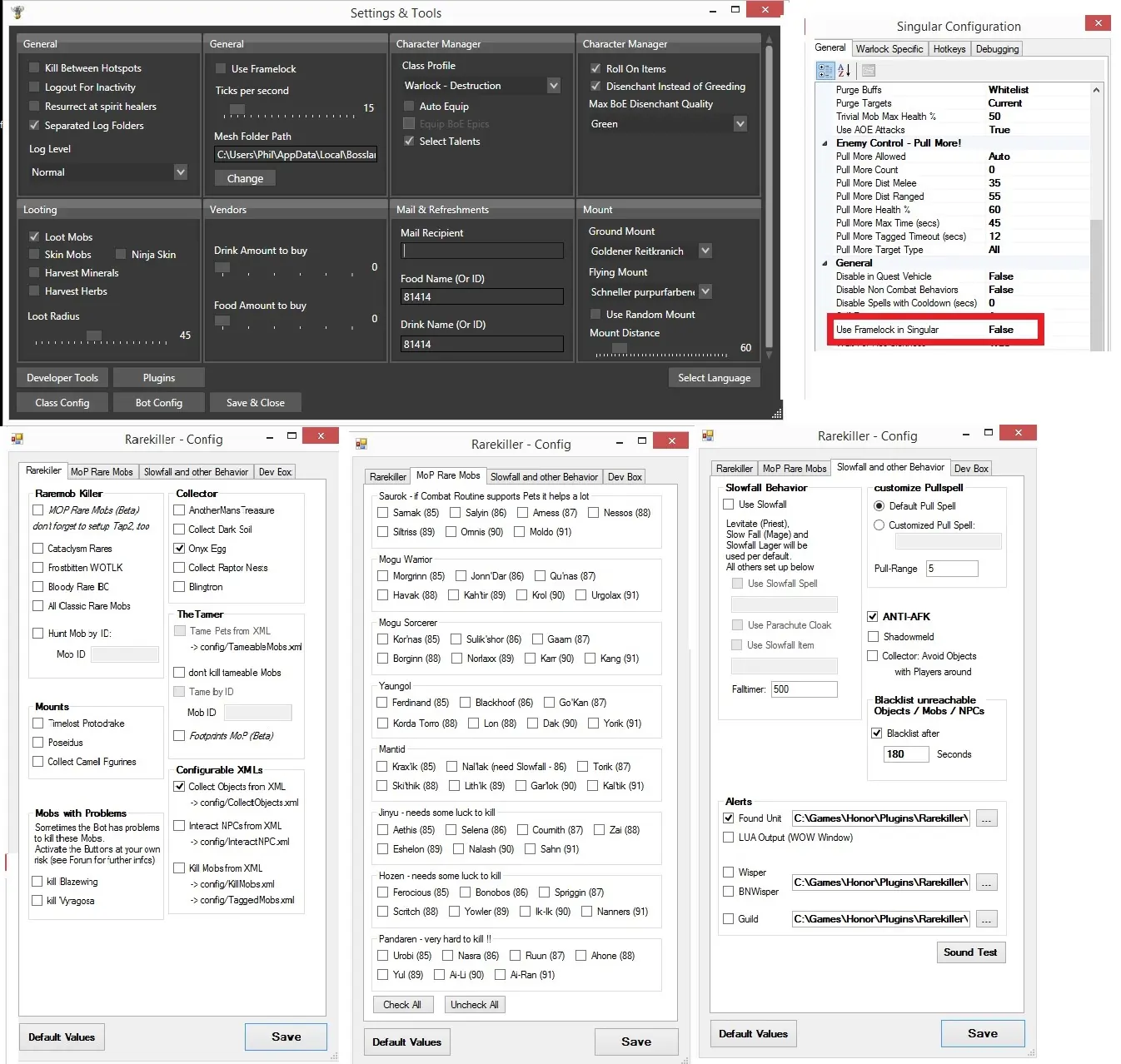Viewport: 1121px width, 1064px height.
Task: Click the Settings & Tools window icon
Action: [18, 12]
